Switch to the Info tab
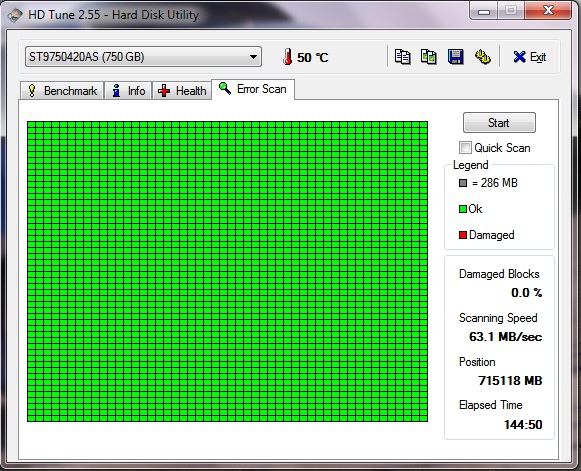Viewport: 581px width, 471px height. pos(128,90)
